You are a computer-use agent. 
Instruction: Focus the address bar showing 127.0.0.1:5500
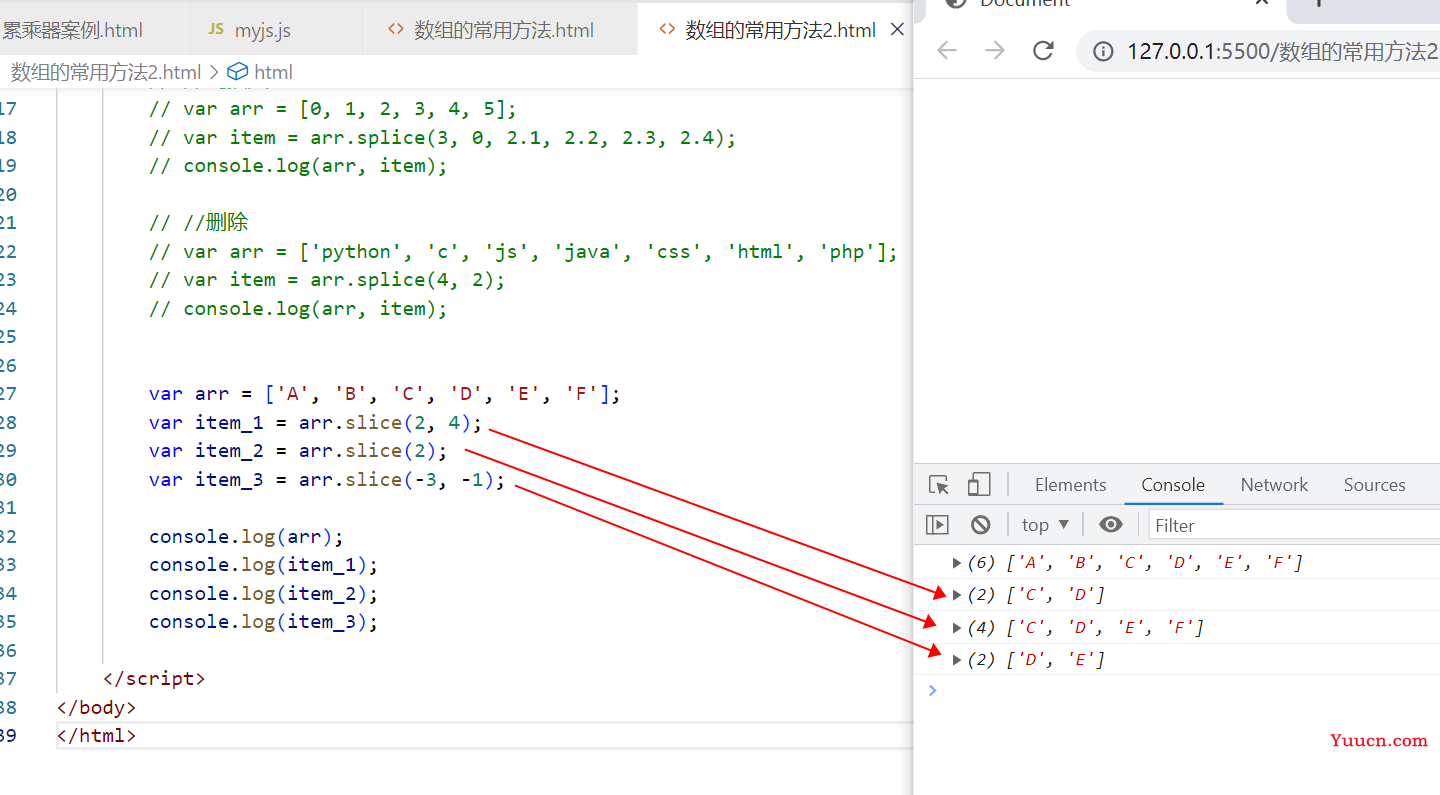point(1282,51)
